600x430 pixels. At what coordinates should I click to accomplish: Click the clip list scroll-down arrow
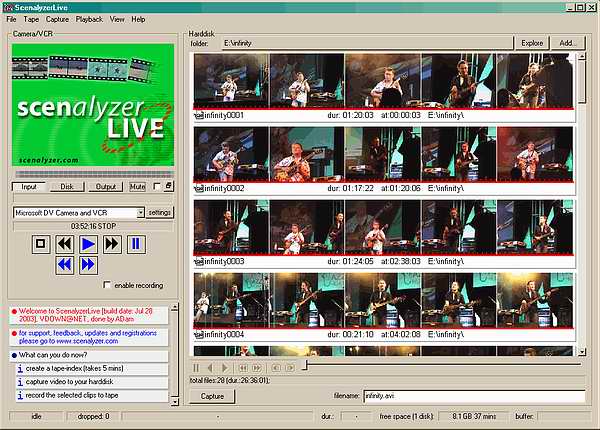582,352
